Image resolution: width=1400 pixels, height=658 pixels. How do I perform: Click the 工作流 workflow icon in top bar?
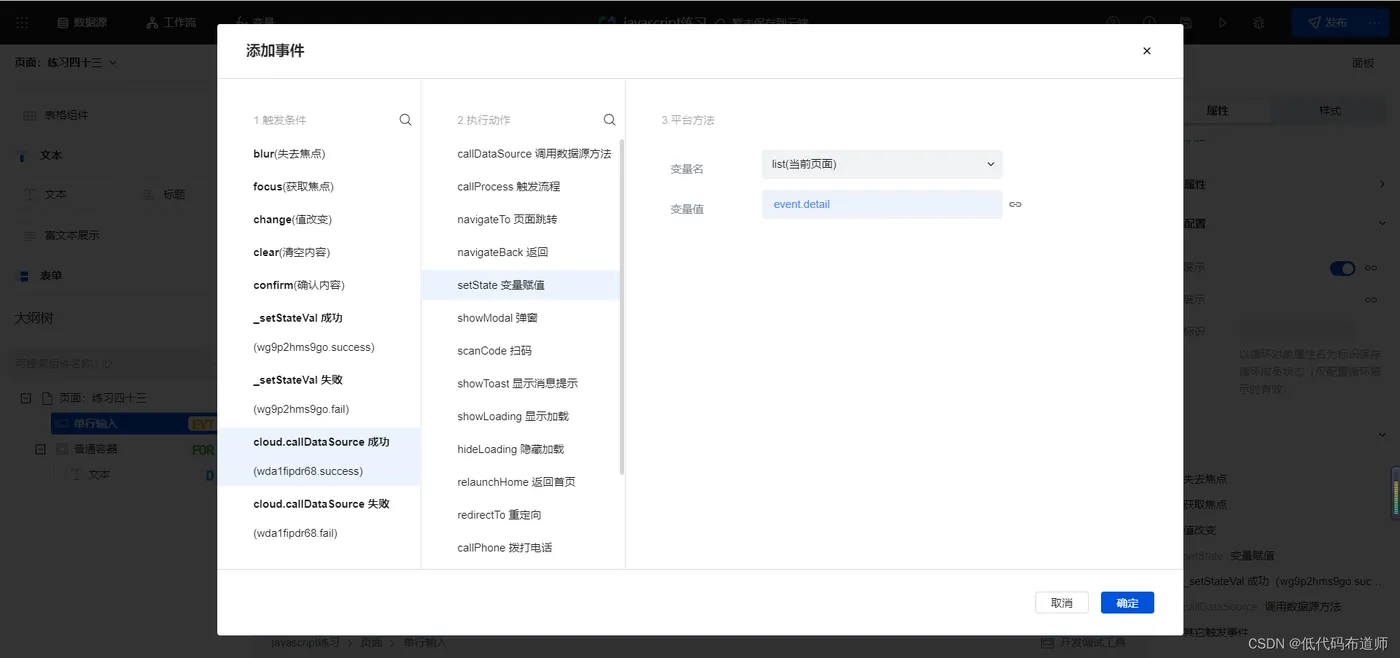click(x=152, y=22)
